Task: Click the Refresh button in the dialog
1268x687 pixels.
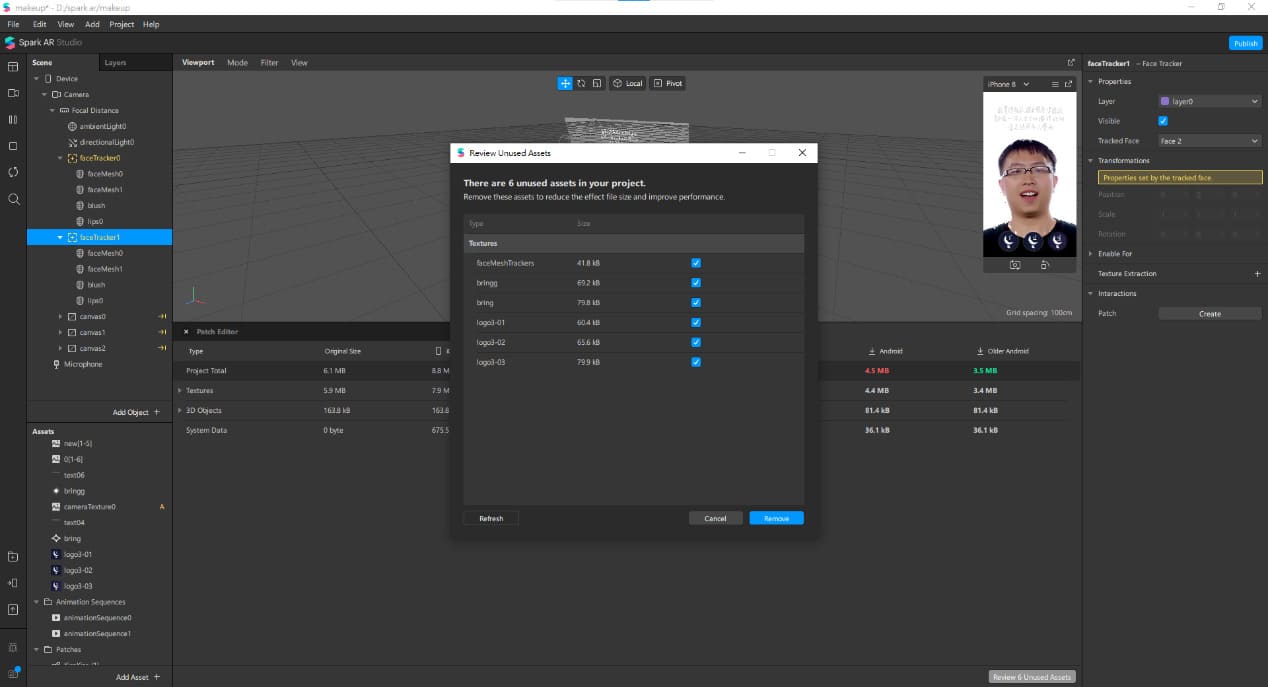Action: pyautogui.click(x=491, y=518)
